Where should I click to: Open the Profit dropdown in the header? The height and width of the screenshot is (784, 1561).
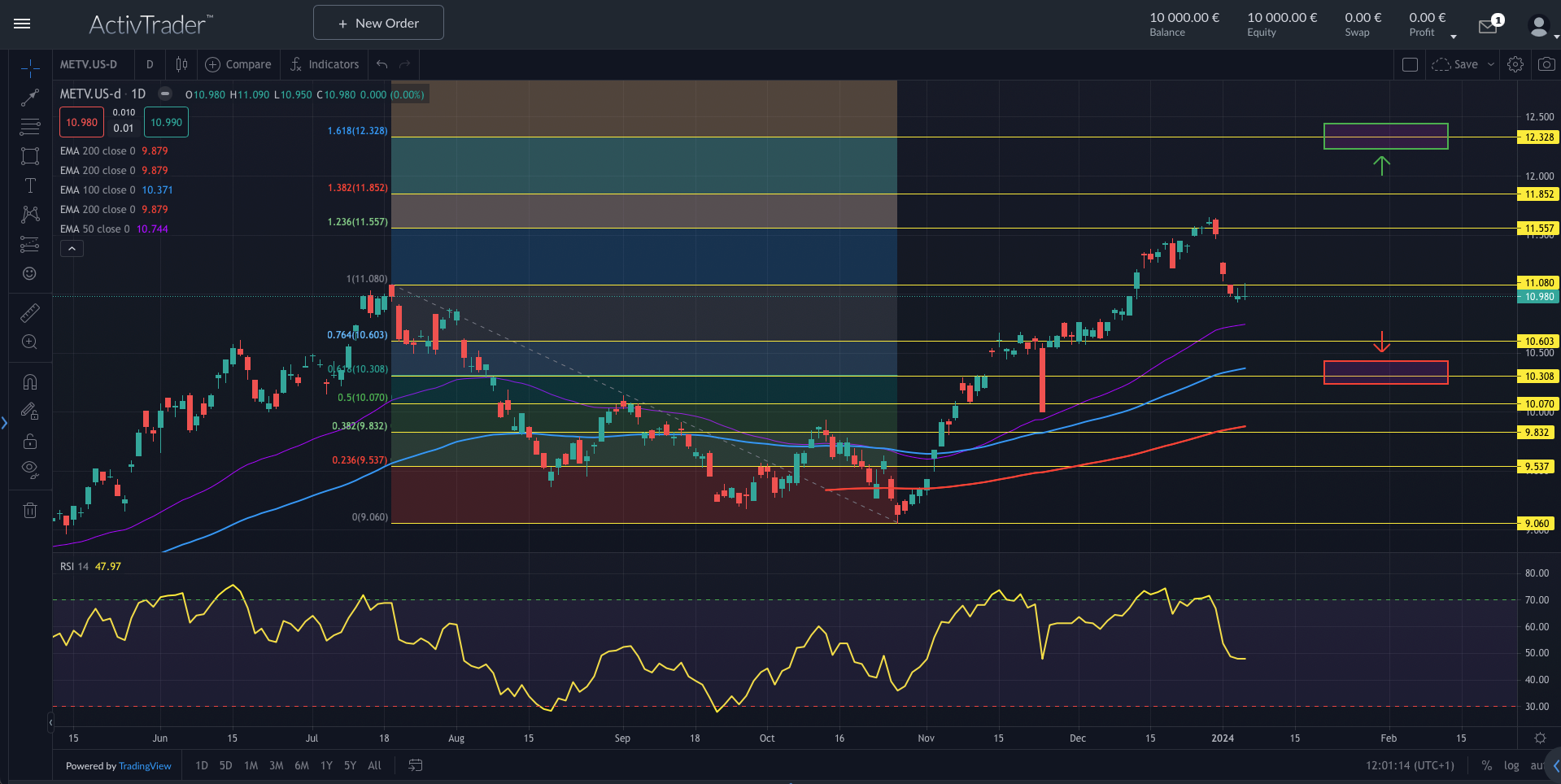[1453, 37]
